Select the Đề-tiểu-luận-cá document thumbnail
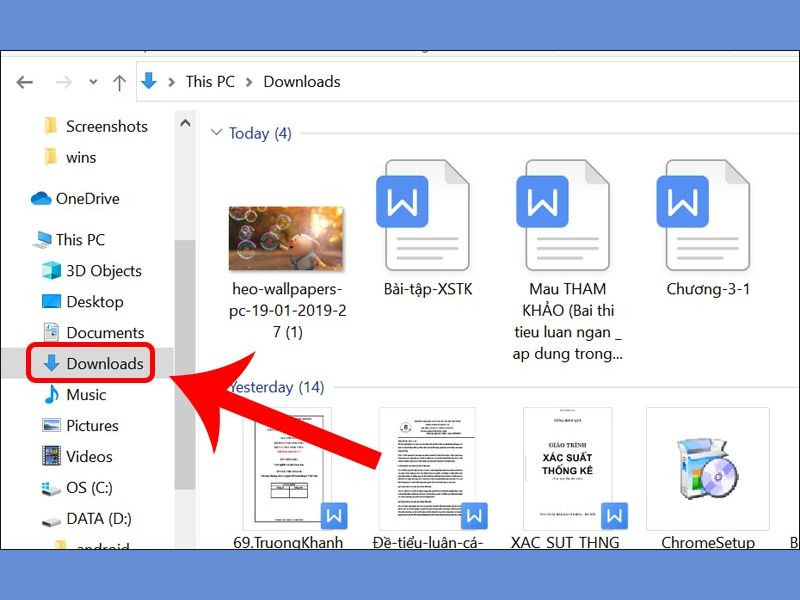 pos(428,469)
